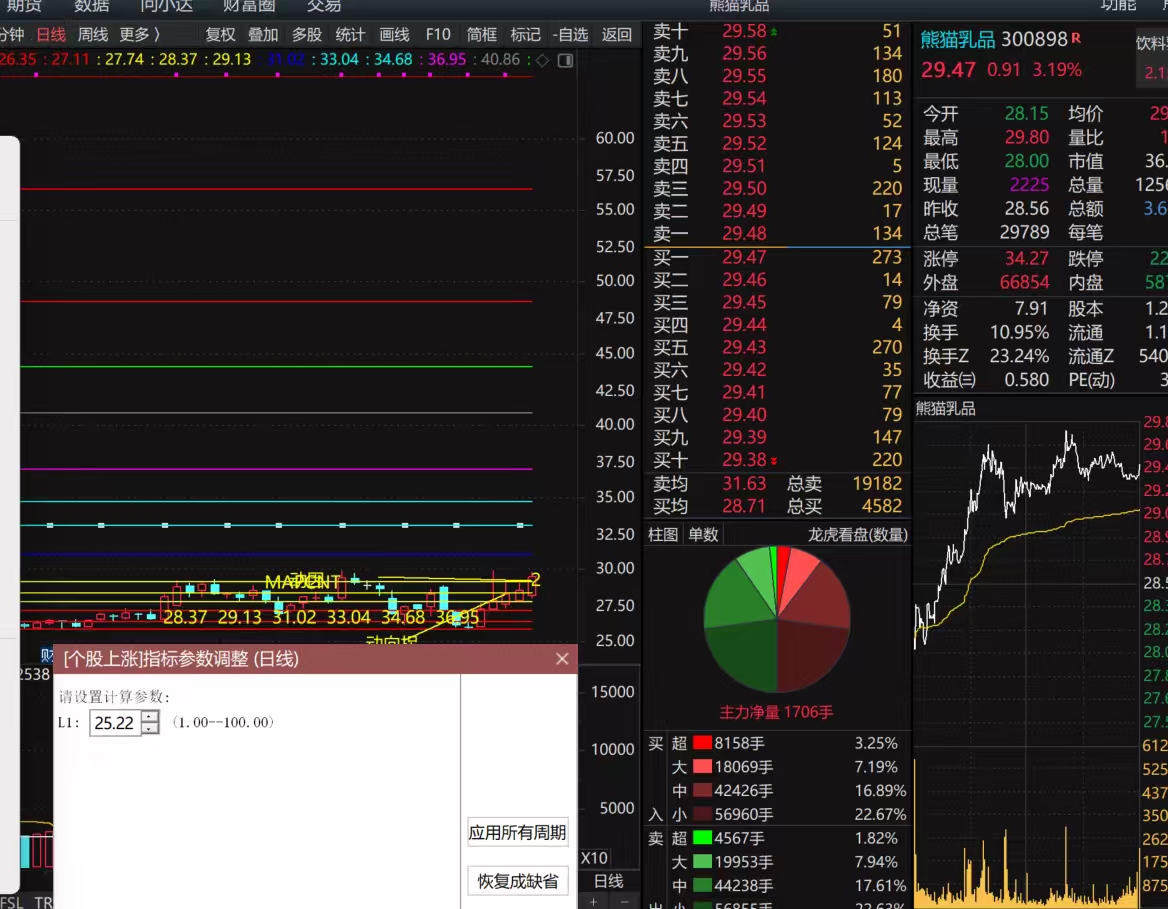Click the minus zoom button under 日线
Image resolution: width=1168 pixels, height=909 pixels.
pos(624,902)
